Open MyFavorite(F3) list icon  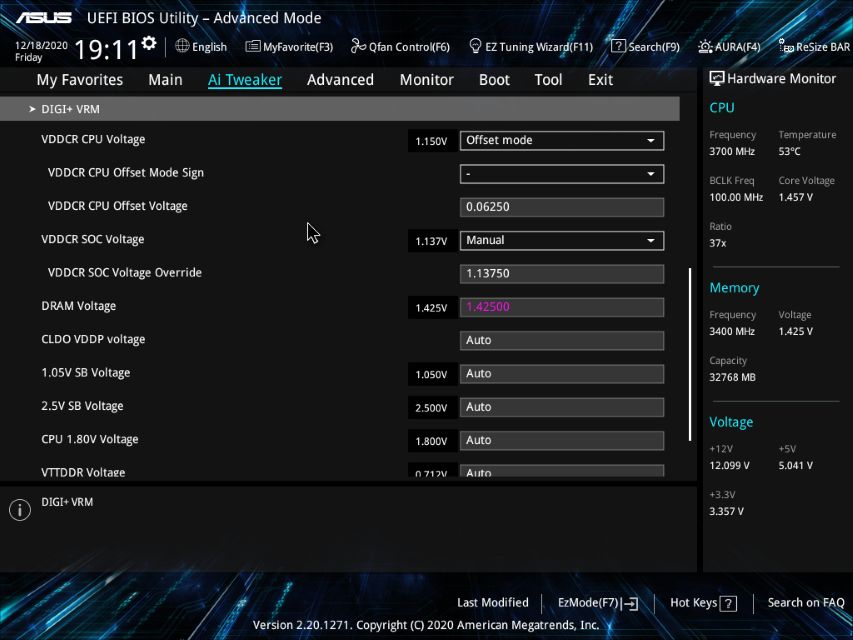coord(252,46)
